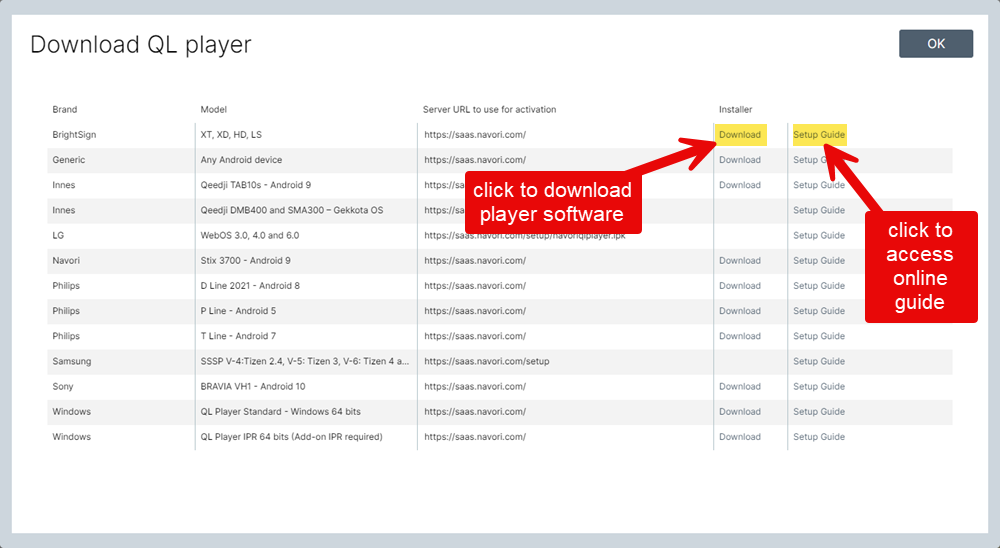Image resolution: width=1000 pixels, height=548 pixels.
Task: Select the Generic brand cell
Action: tap(68, 159)
